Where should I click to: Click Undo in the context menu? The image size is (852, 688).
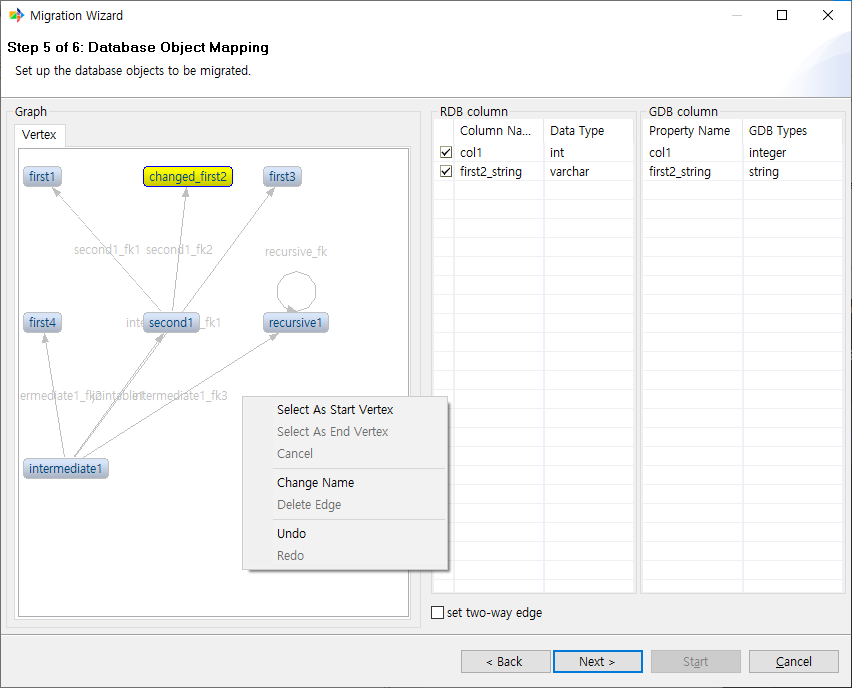click(x=292, y=534)
